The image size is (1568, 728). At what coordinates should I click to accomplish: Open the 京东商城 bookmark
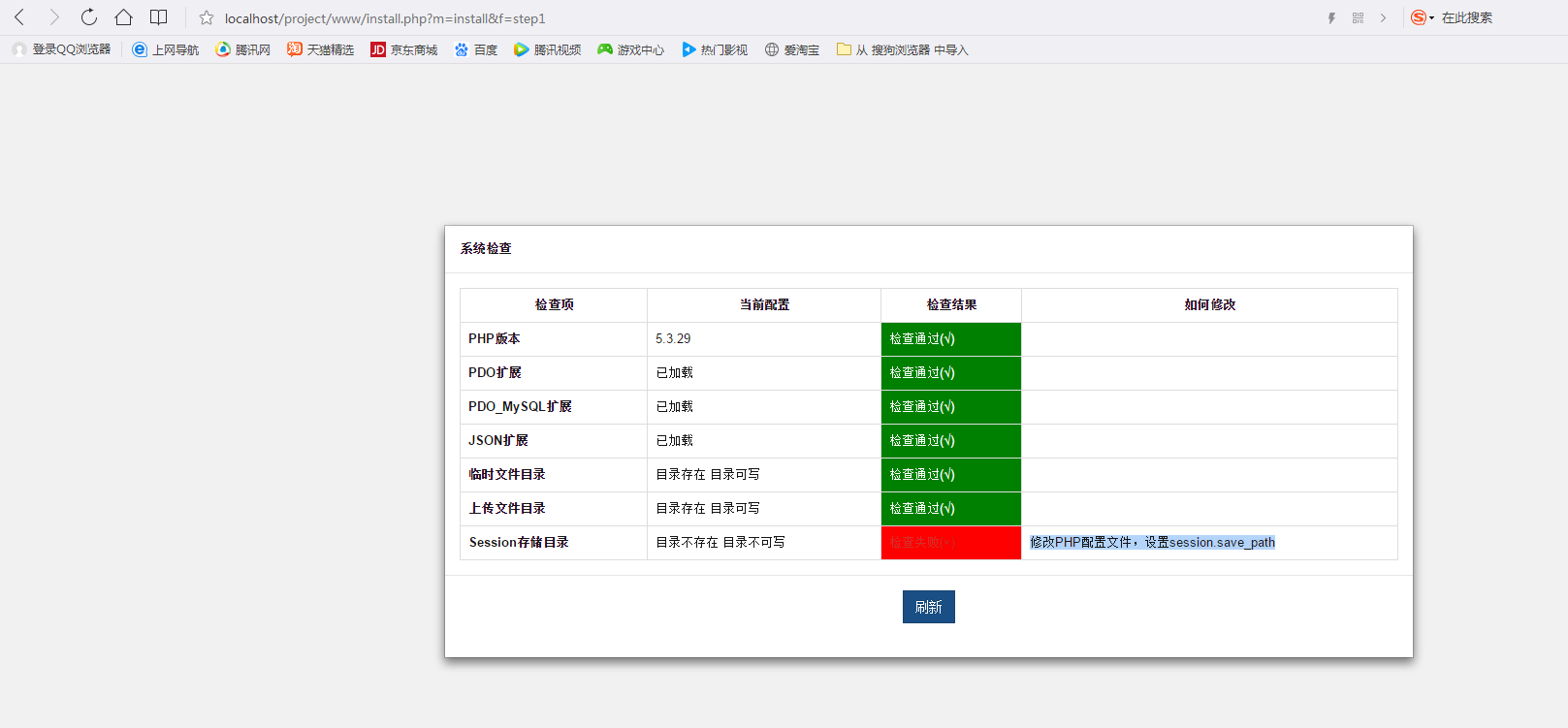(404, 49)
